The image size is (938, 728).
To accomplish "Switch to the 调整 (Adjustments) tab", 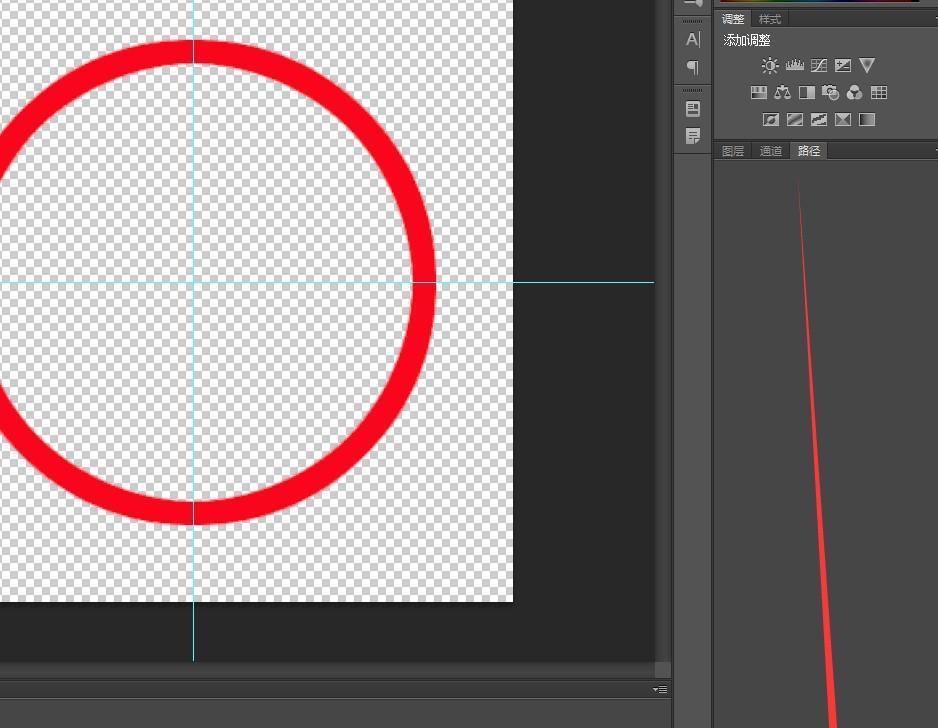I will (x=732, y=19).
